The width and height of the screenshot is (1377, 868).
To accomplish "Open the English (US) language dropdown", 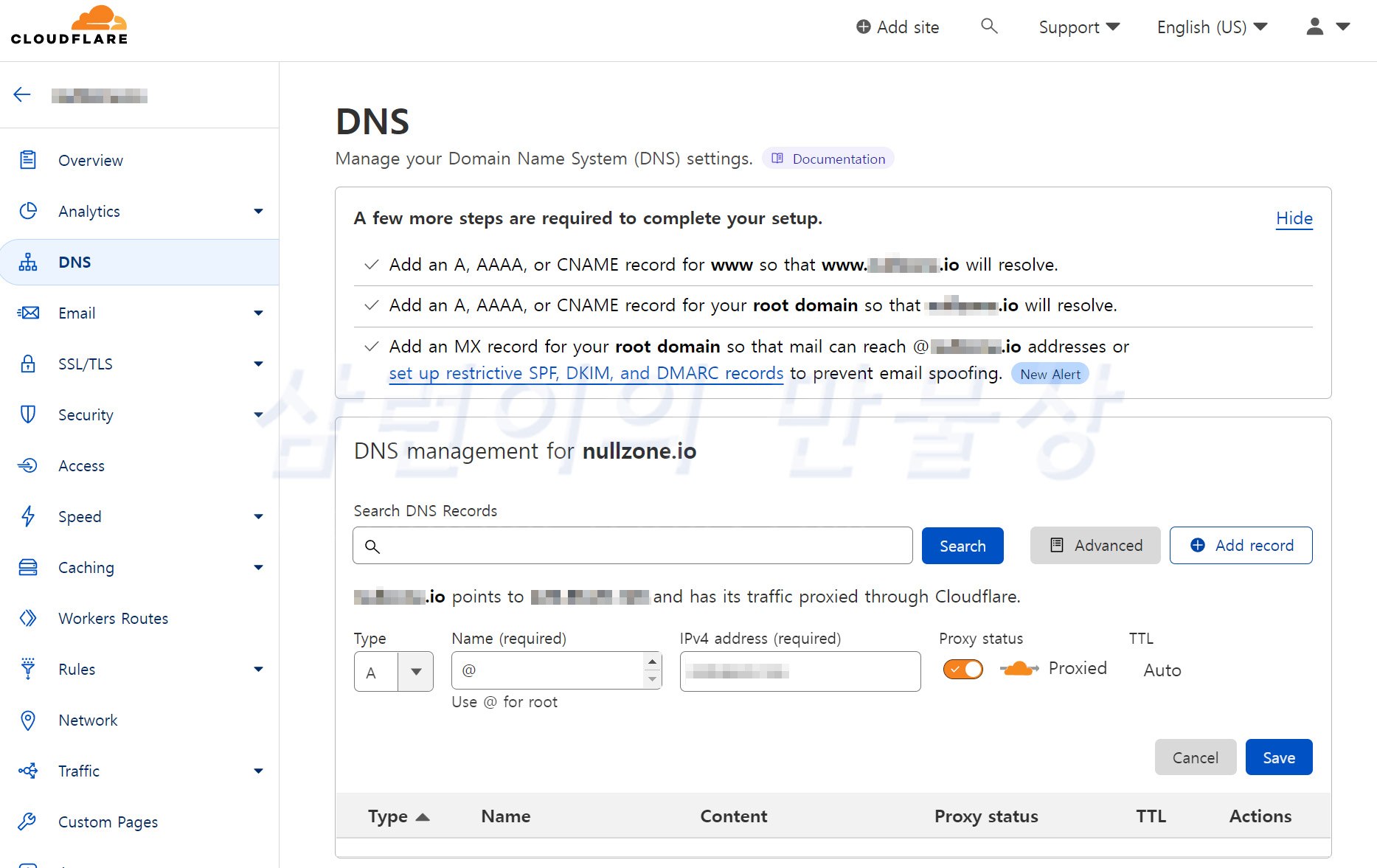I will [1212, 27].
